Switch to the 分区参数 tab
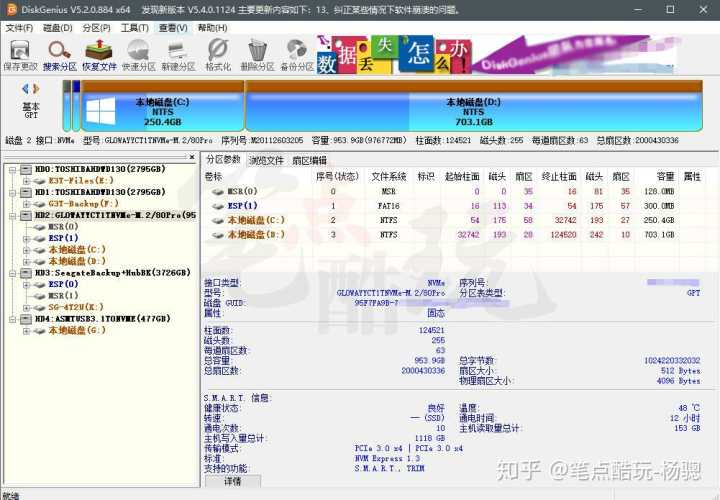 pos(223,159)
